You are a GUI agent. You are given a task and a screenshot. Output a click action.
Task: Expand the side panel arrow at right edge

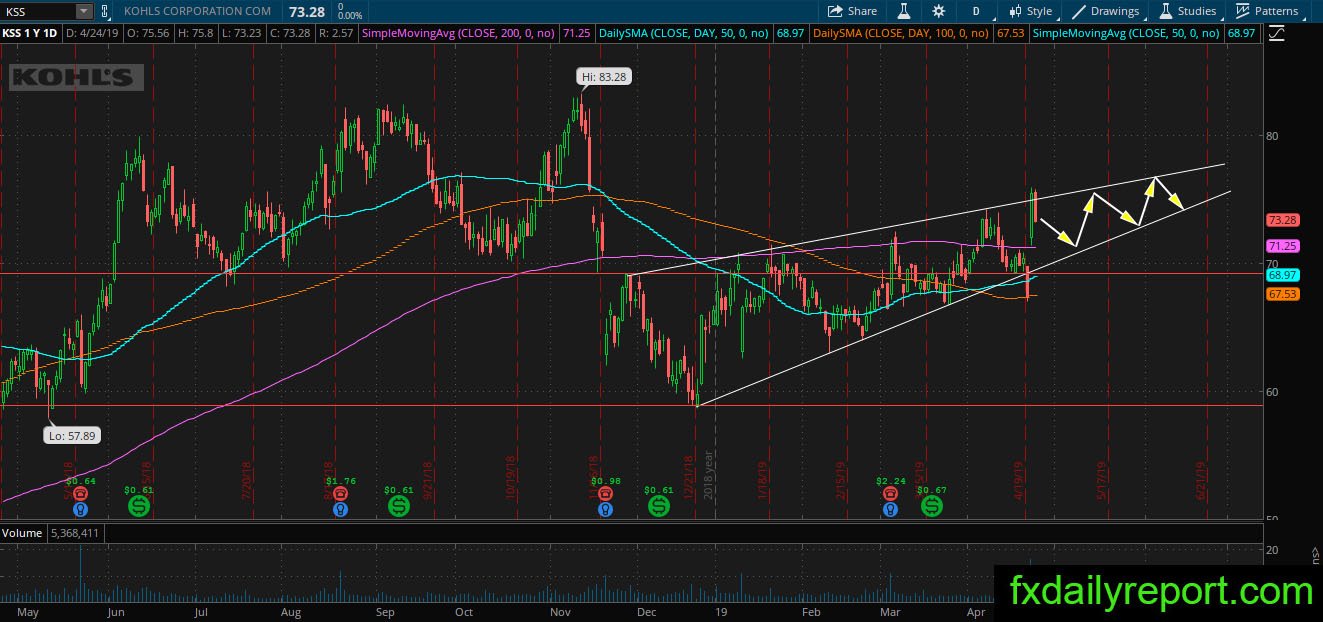(1315, 553)
